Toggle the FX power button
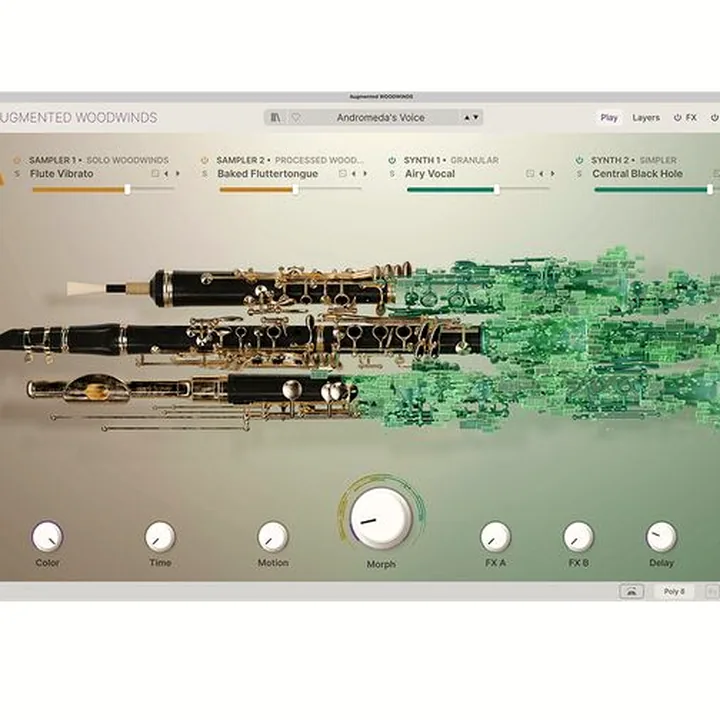Viewport: 720px width, 720px height. pyautogui.click(x=677, y=118)
